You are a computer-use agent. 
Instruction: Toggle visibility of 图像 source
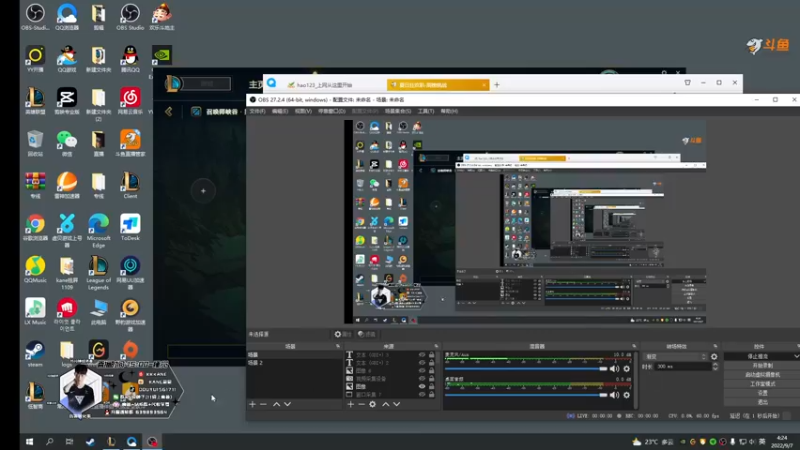tap(422, 386)
